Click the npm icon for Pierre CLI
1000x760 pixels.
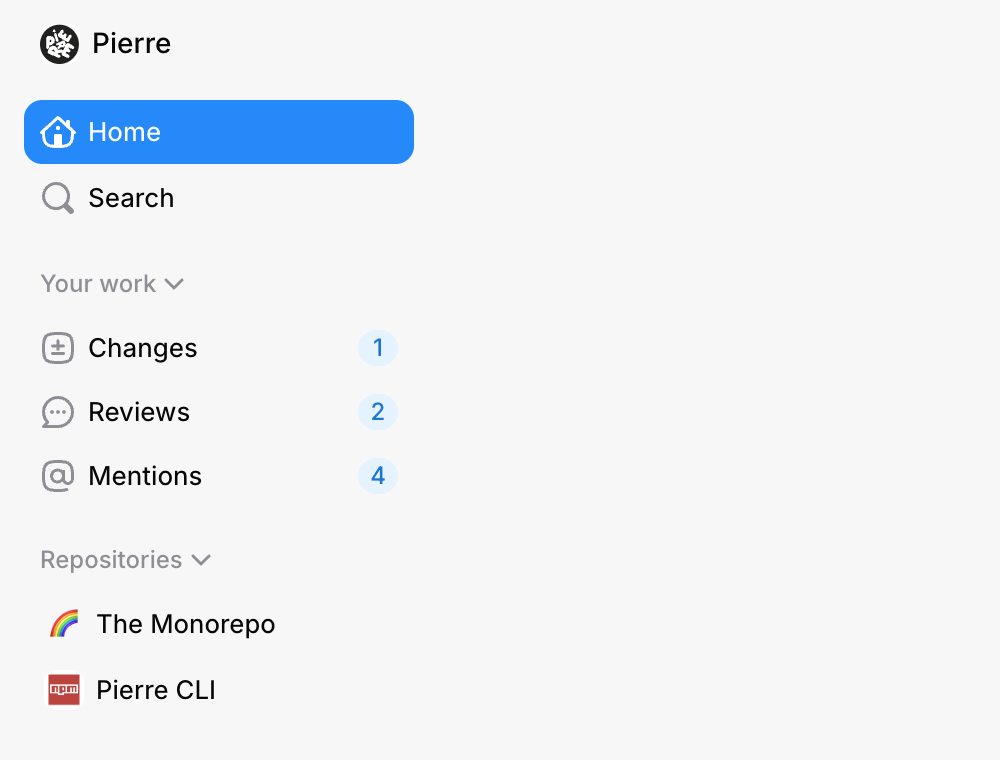[x=64, y=690]
